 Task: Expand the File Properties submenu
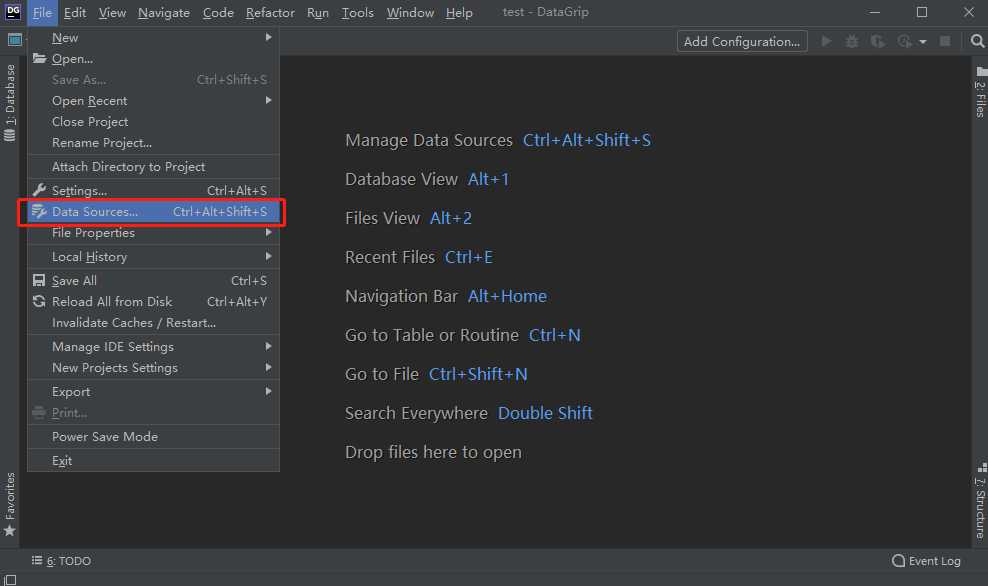pos(153,233)
